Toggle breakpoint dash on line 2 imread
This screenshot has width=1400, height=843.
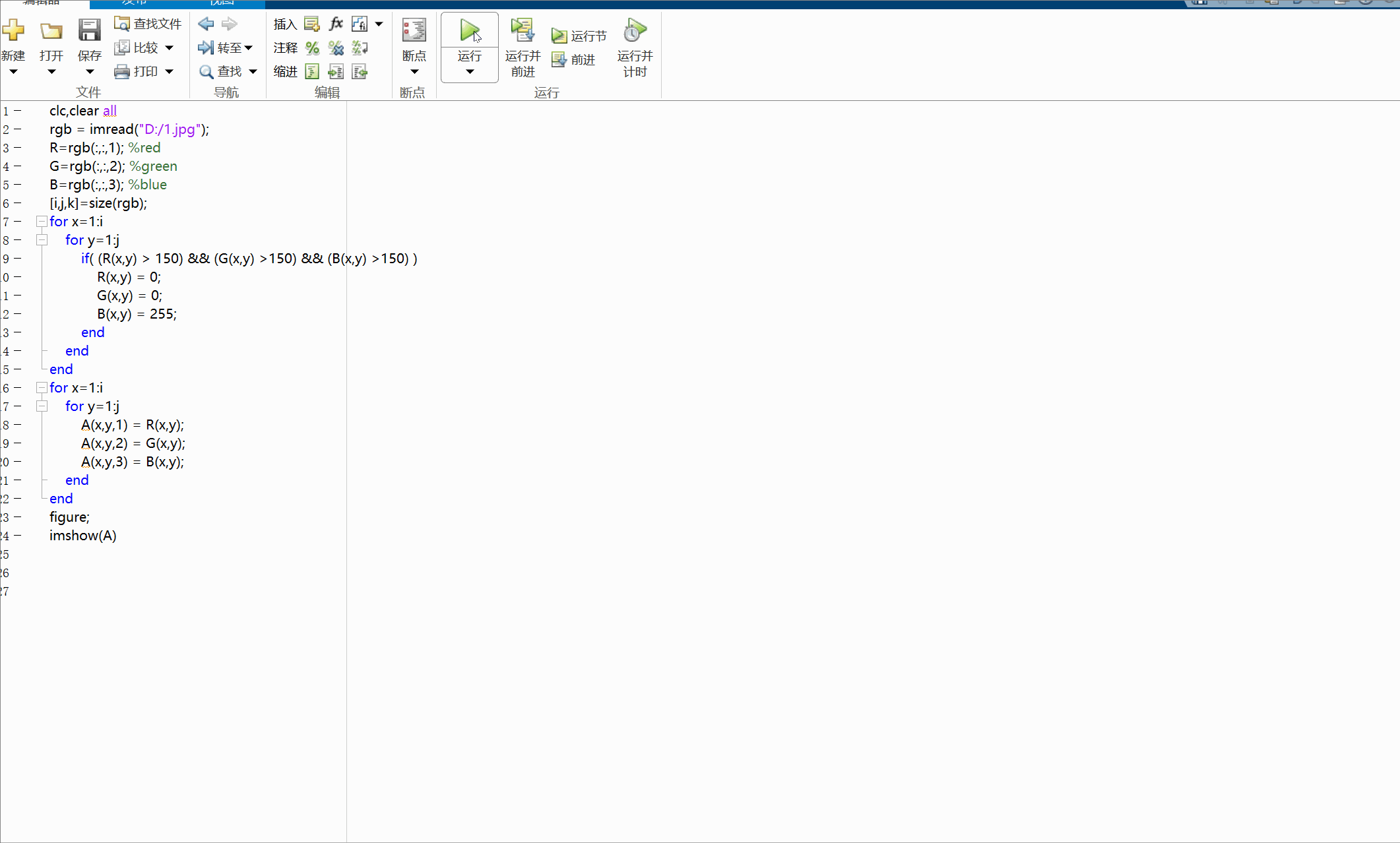coord(17,129)
